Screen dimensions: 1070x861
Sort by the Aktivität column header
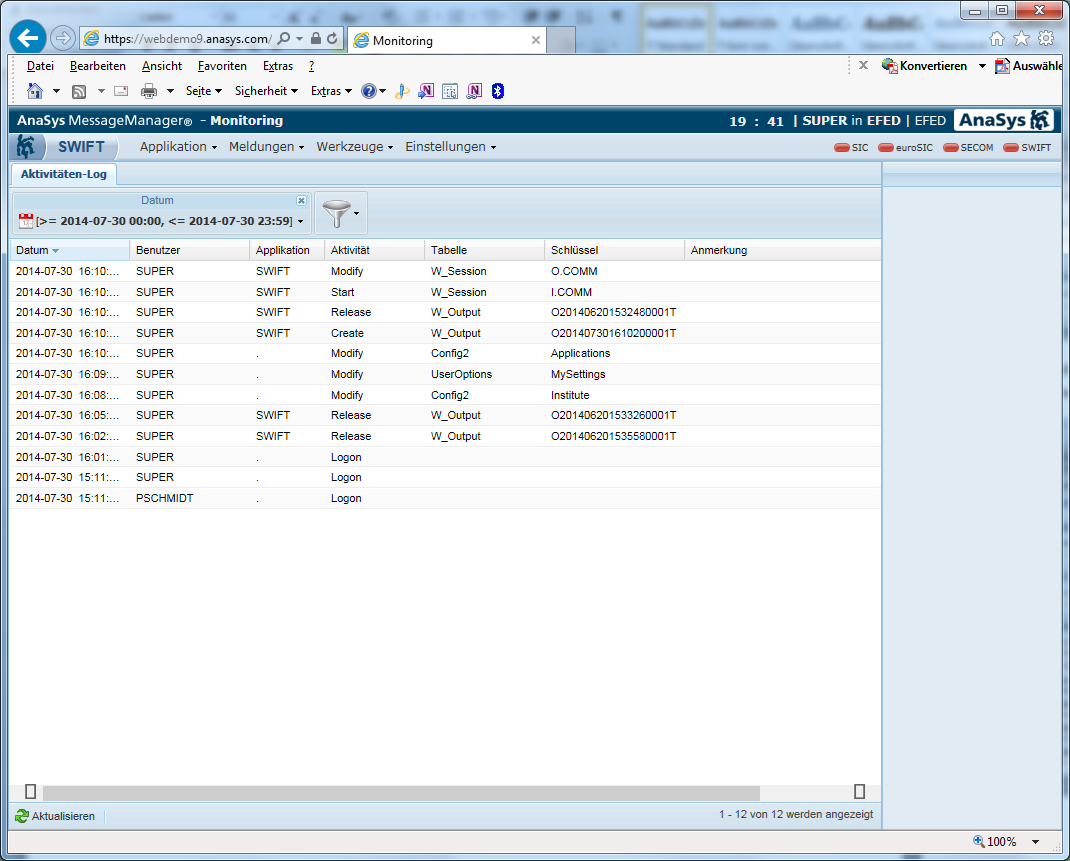tap(374, 250)
